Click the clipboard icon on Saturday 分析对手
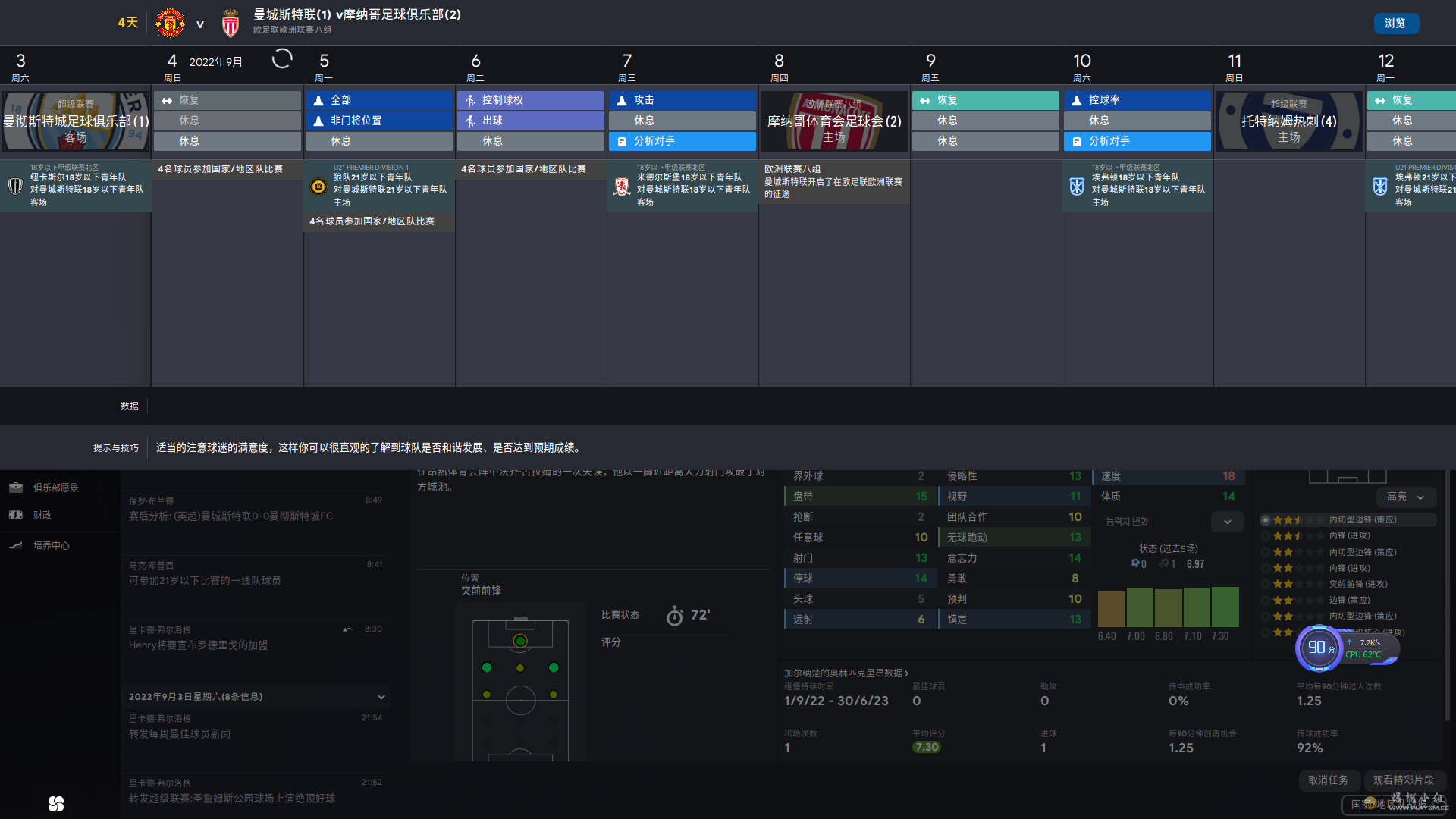 tap(1077, 141)
